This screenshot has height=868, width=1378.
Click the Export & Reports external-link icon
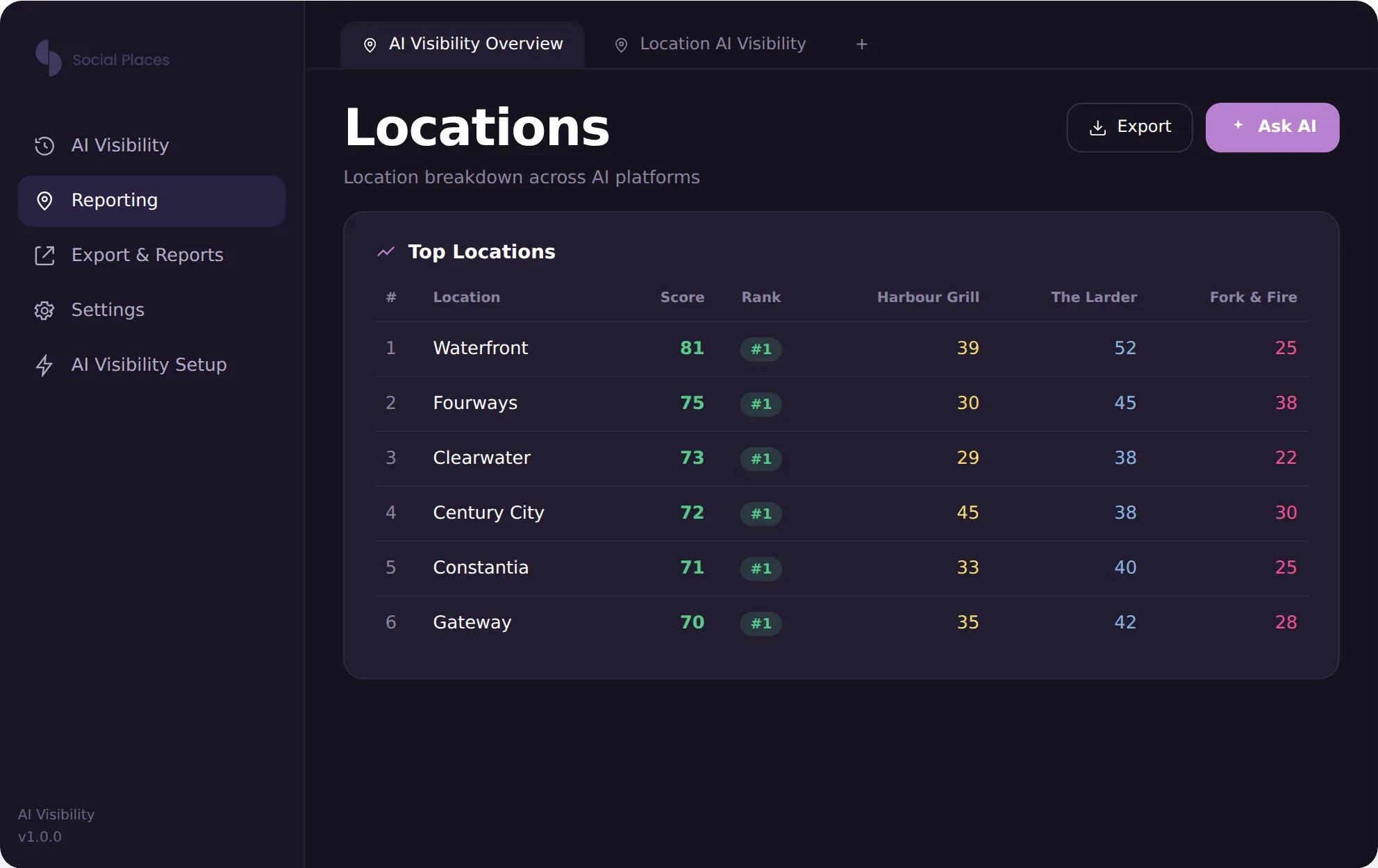coord(44,256)
